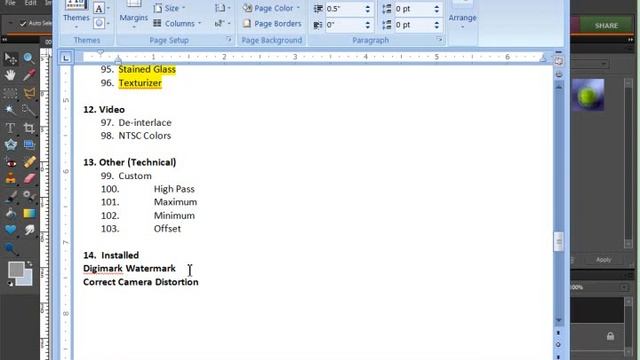640x360 pixels.
Task: Click the highlighted text Stained Glass
Action: 147,69
